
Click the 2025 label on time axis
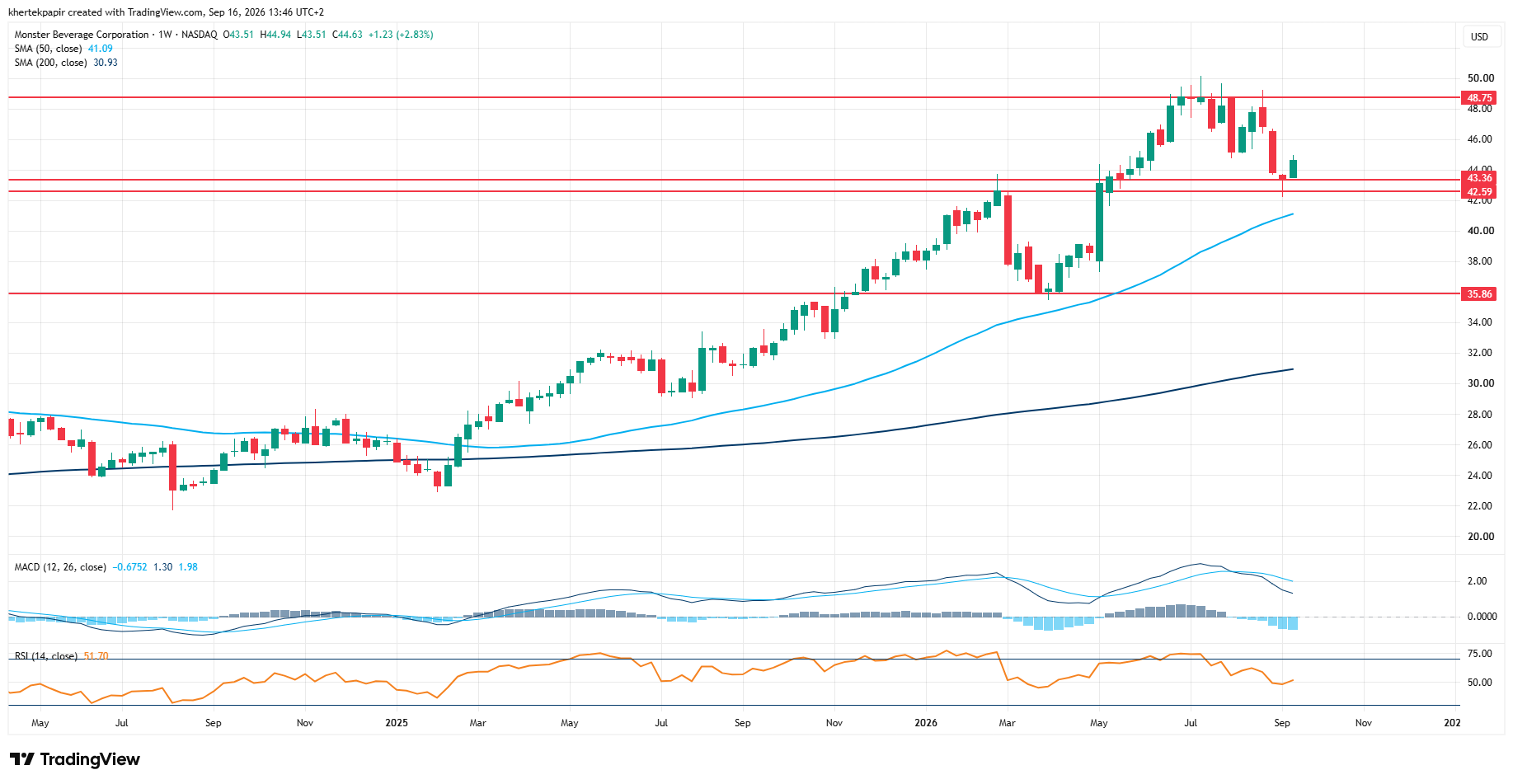[397, 723]
